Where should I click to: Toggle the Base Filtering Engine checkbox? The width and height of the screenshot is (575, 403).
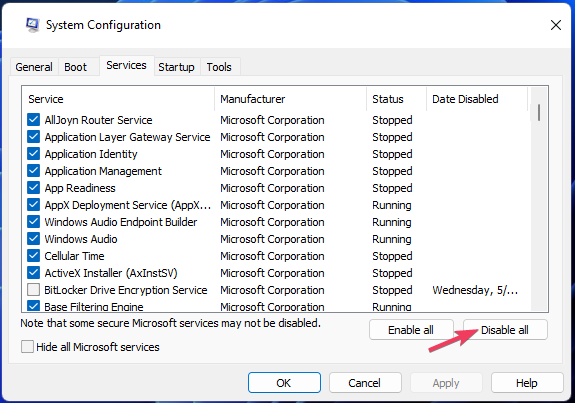click(33, 306)
